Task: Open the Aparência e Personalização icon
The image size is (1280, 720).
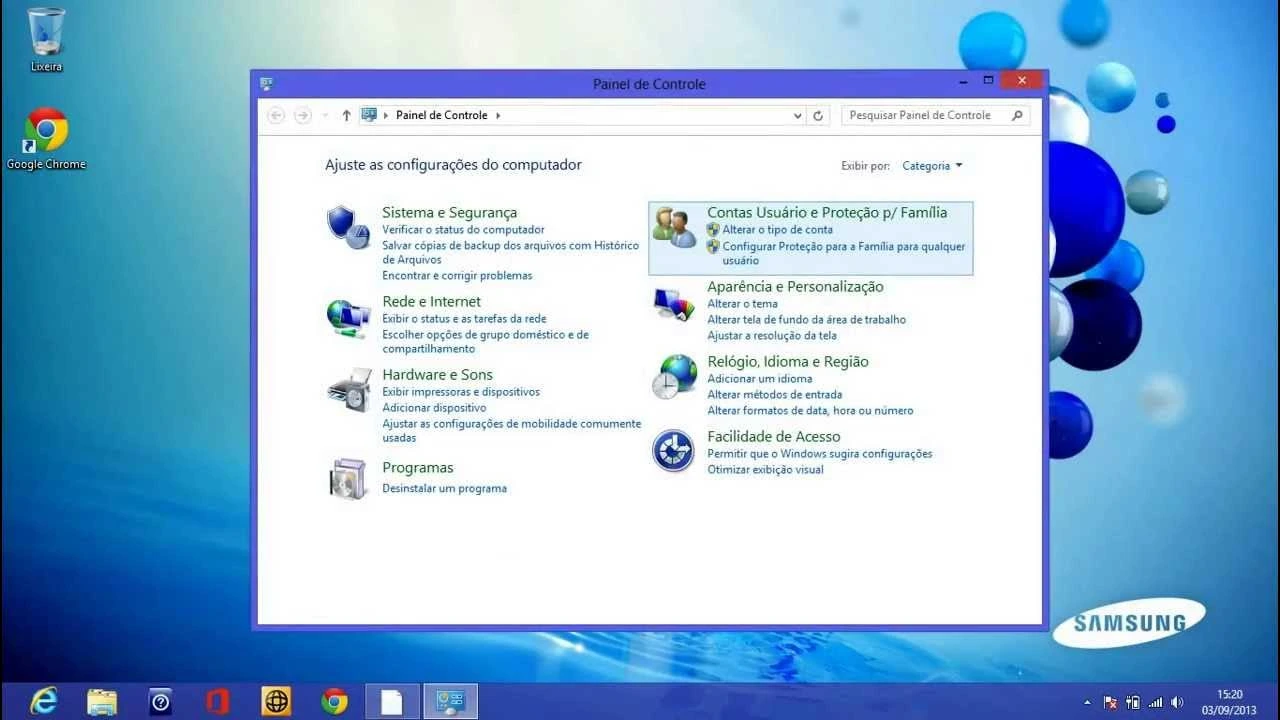Action: [674, 303]
